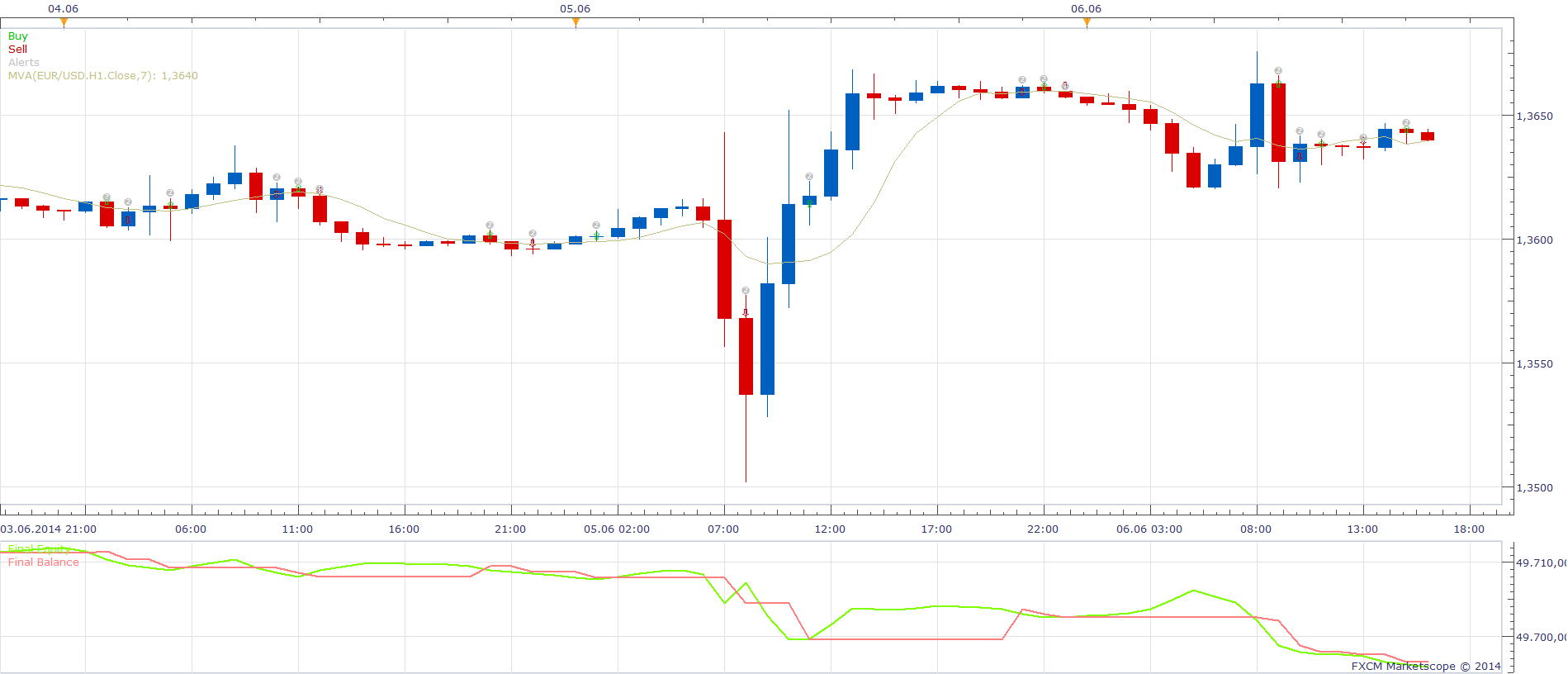The width and height of the screenshot is (1568, 674).
Task: Click the 03.06.2014 21:00 time axis label
Action: click(48, 529)
